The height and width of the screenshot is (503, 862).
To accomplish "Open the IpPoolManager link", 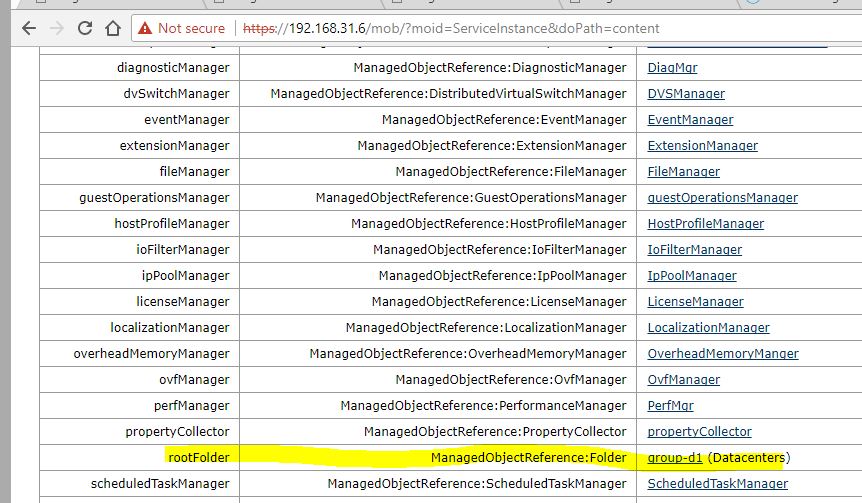I will (x=692, y=275).
